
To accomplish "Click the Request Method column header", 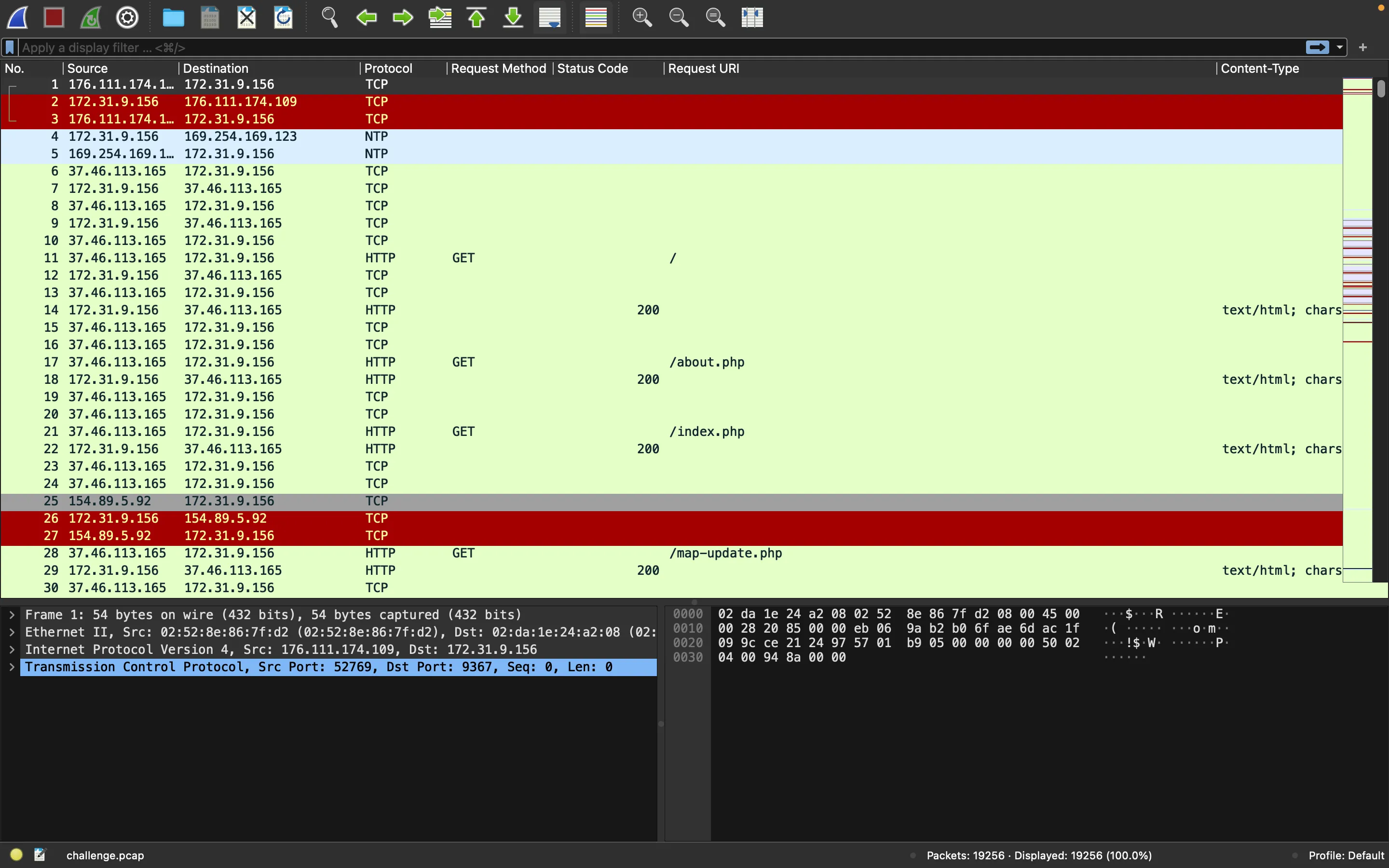I will tap(500, 68).
